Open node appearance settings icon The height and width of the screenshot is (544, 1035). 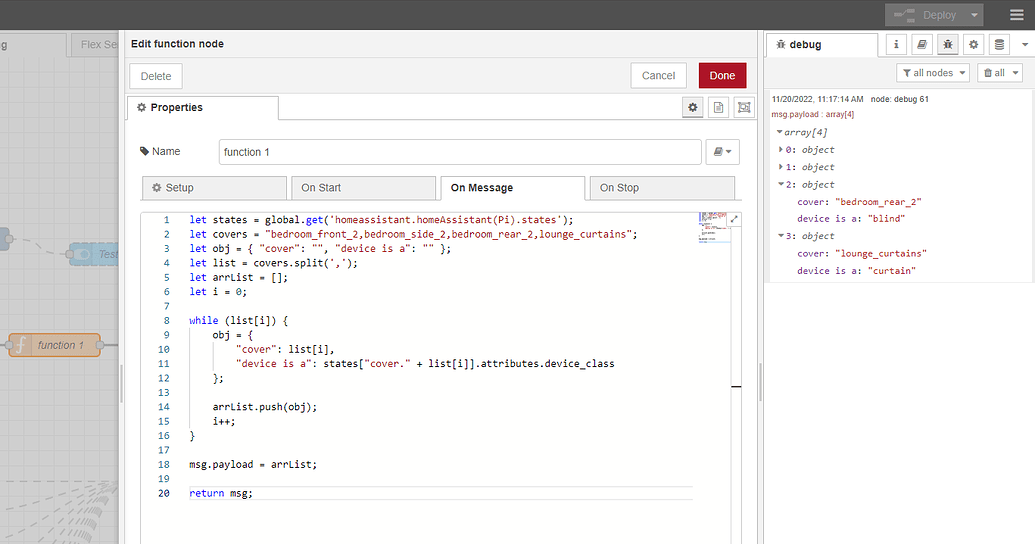744,107
